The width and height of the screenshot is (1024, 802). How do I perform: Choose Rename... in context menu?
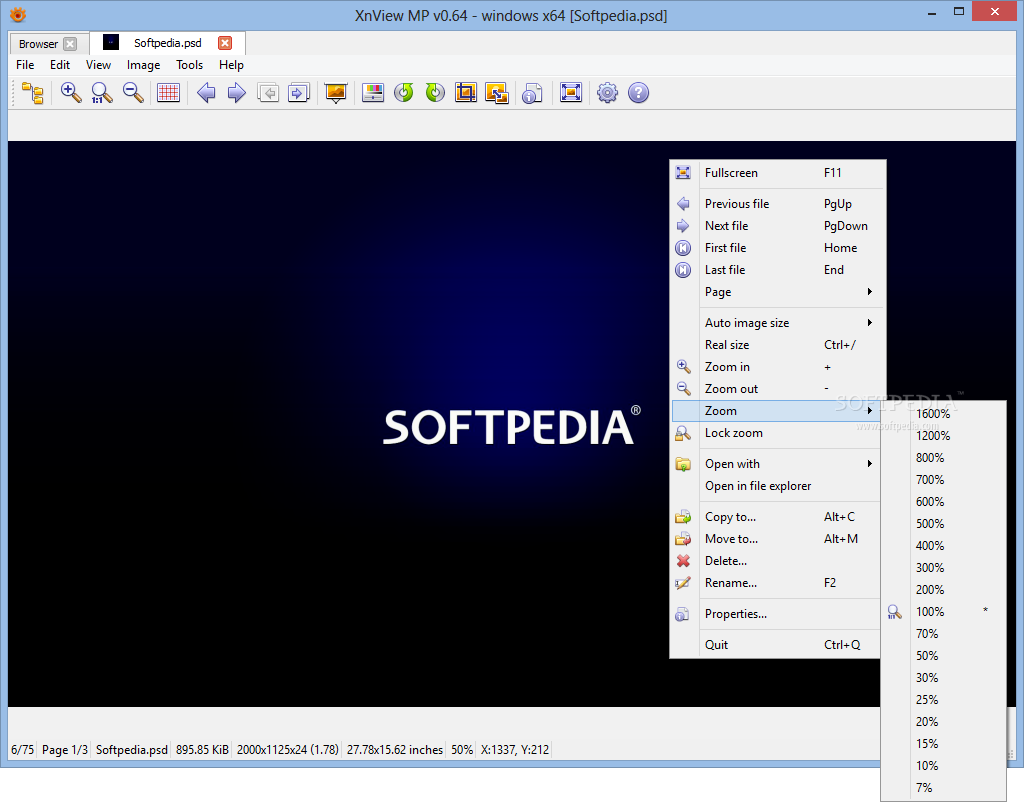pyautogui.click(x=778, y=583)
